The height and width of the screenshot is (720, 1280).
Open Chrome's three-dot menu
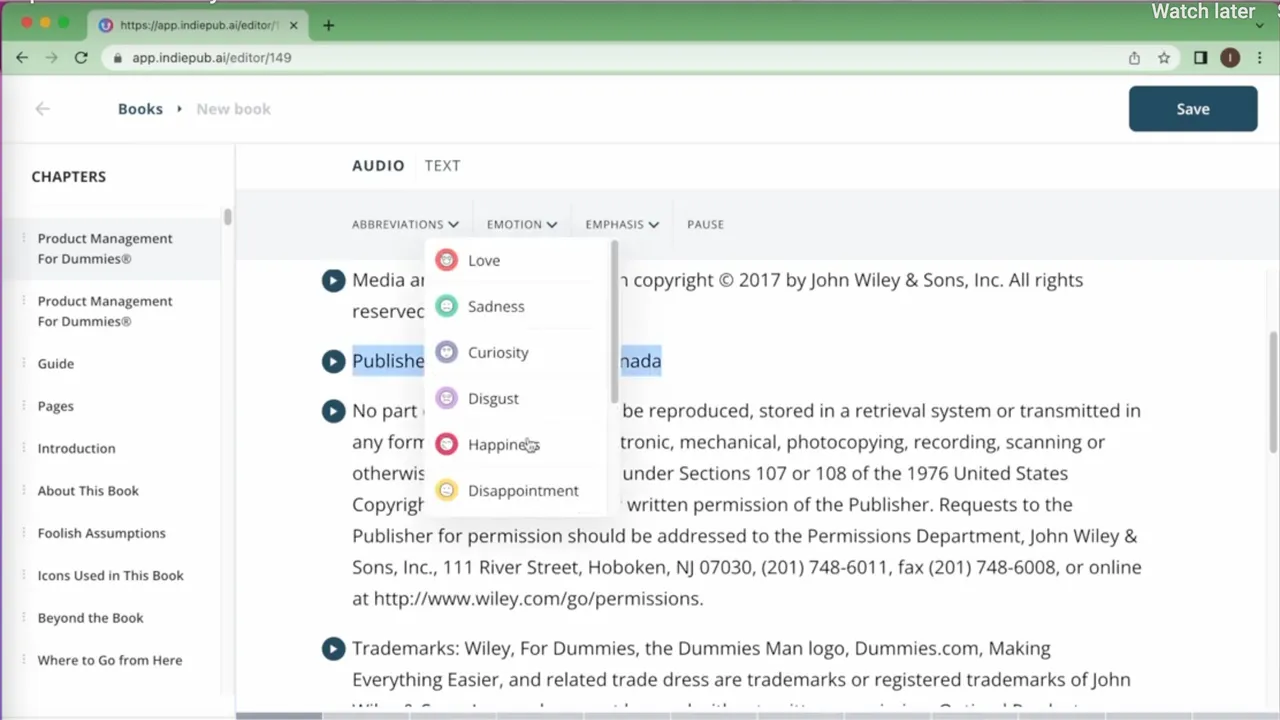pos(1260,58)
